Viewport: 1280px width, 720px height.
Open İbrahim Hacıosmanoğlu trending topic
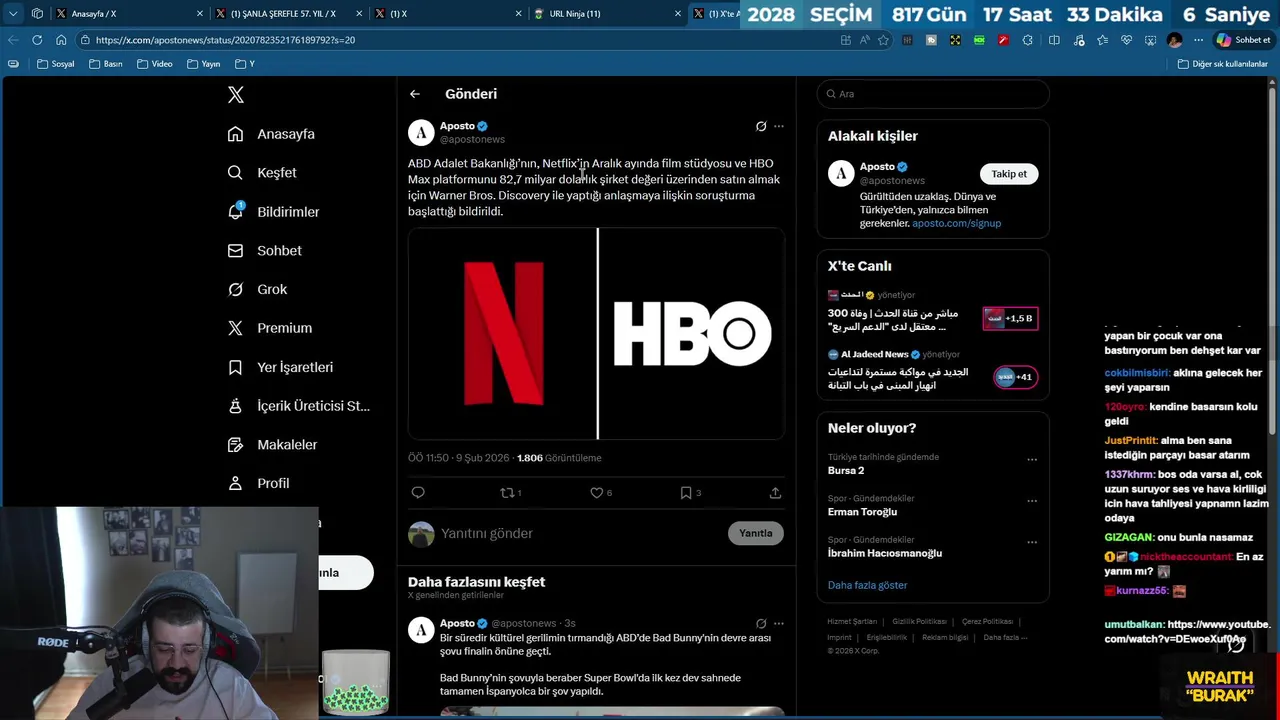[884, 553]
